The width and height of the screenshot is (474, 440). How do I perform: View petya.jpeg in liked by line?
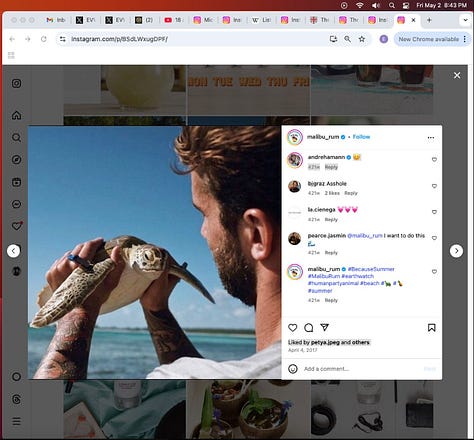point(325,342)
